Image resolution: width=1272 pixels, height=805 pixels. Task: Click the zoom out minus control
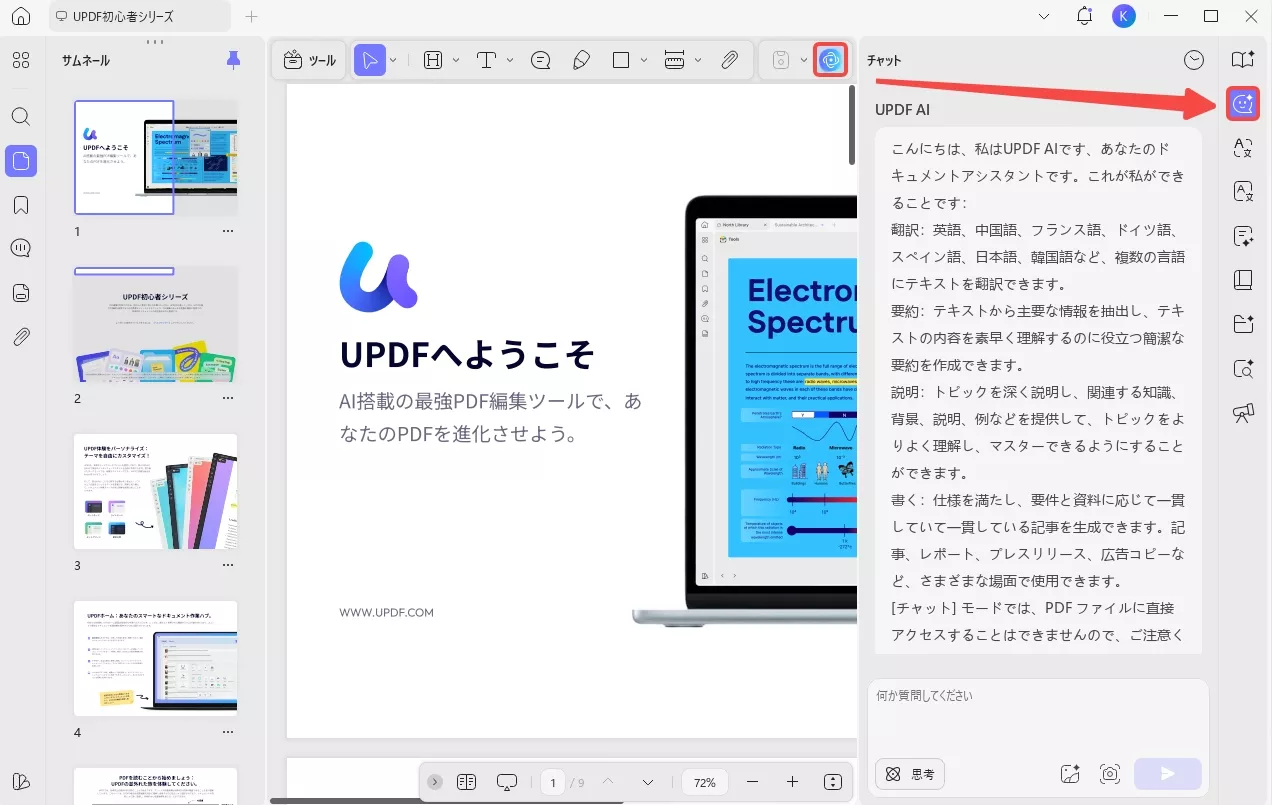pyautogui.click(x=753, y=782)
